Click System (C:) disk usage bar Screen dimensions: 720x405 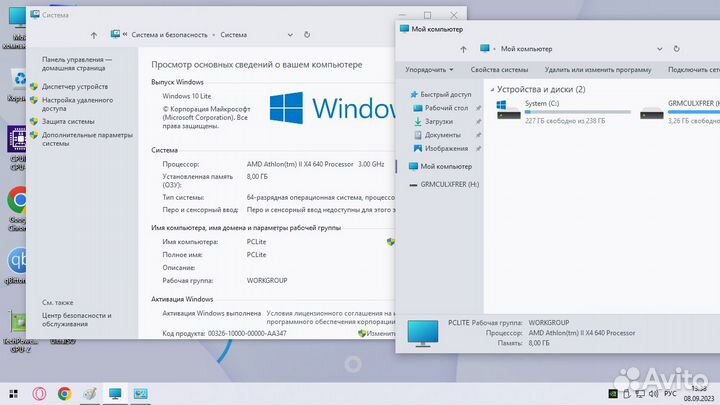coord(578,112)
